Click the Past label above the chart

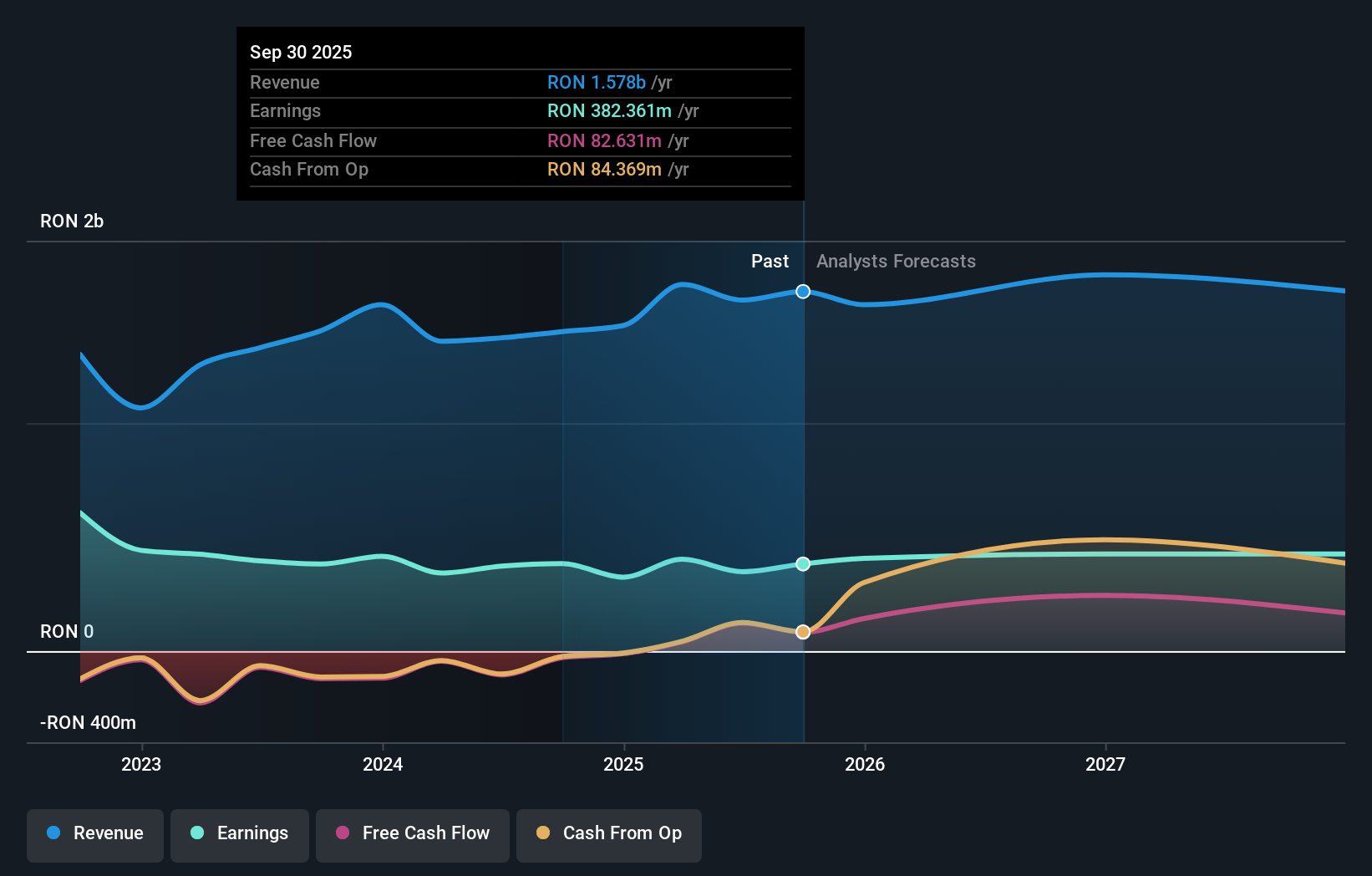click(770, 261)
